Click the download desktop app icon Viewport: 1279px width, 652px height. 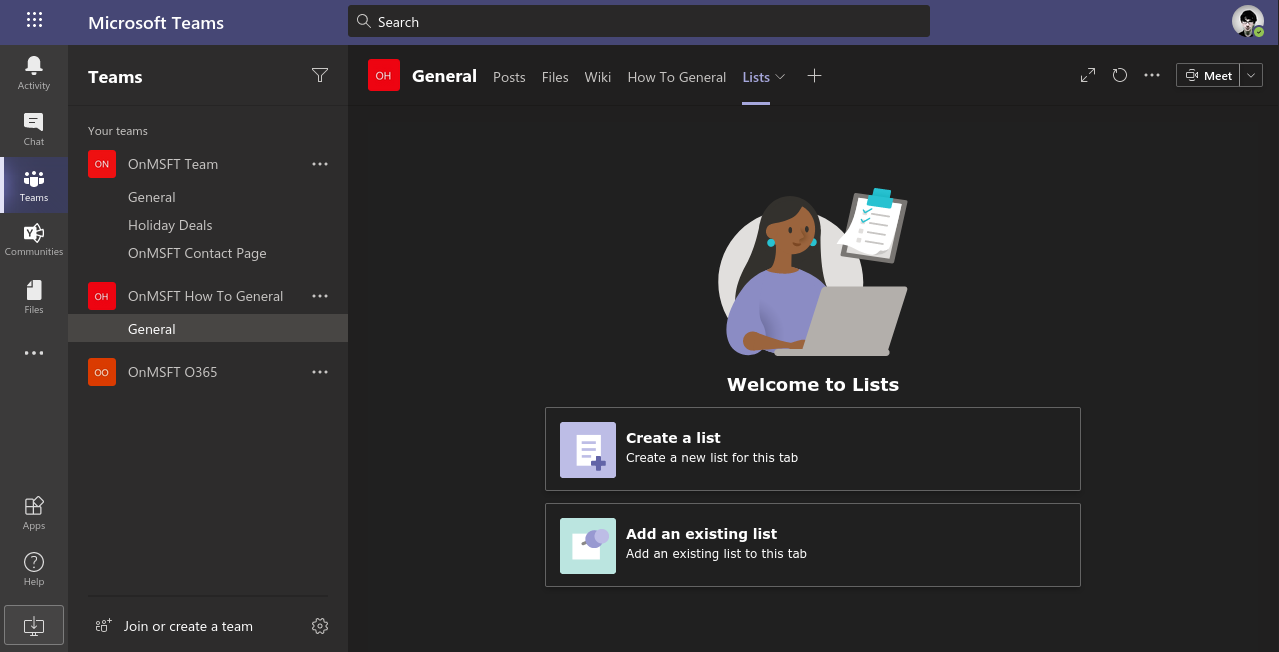[34, 625]
